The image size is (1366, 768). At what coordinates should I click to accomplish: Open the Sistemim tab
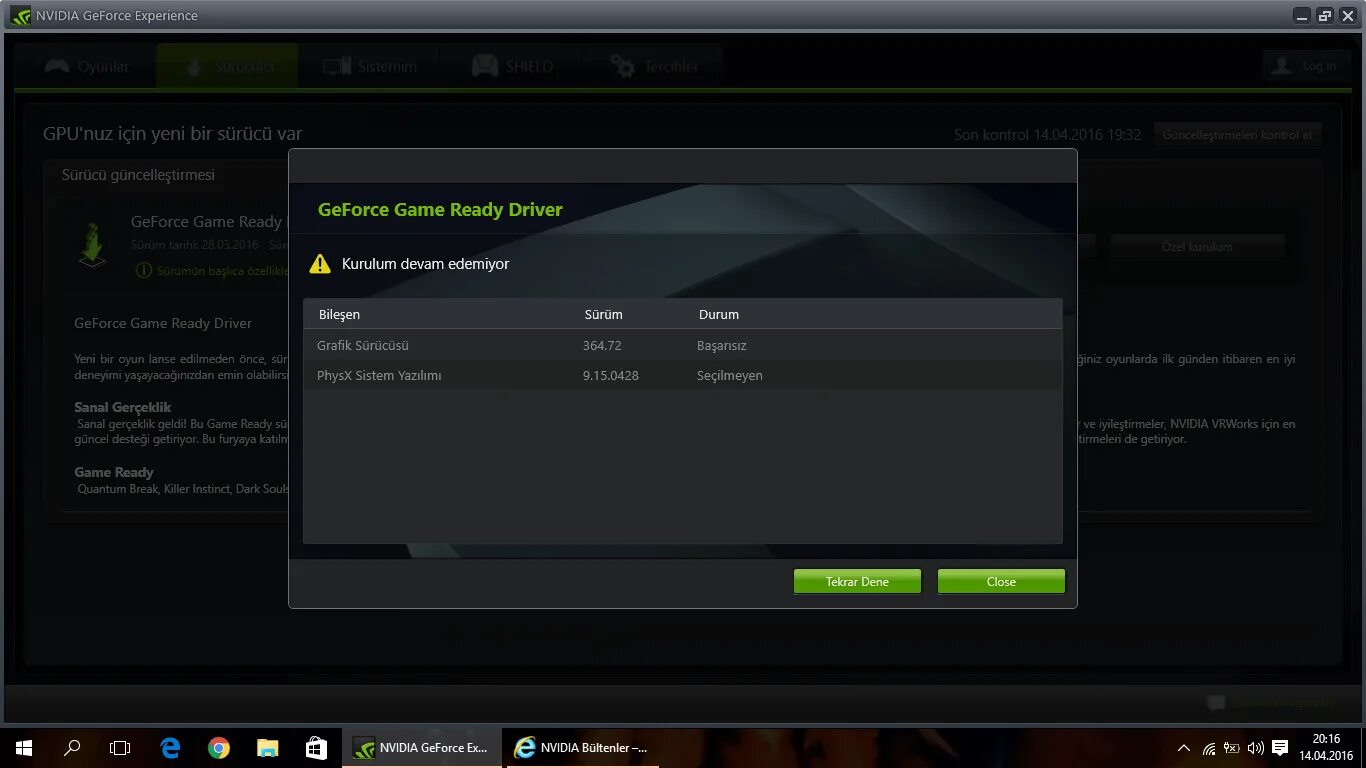[368, 67]
